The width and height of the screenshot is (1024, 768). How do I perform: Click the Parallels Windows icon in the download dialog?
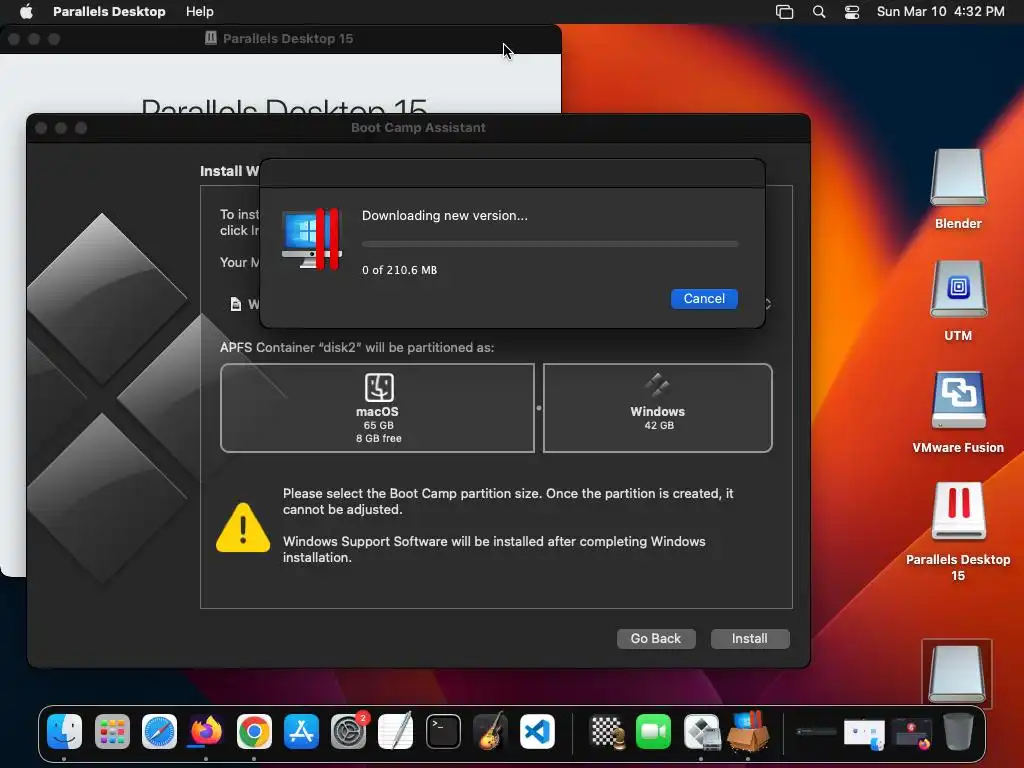[312, 239]
